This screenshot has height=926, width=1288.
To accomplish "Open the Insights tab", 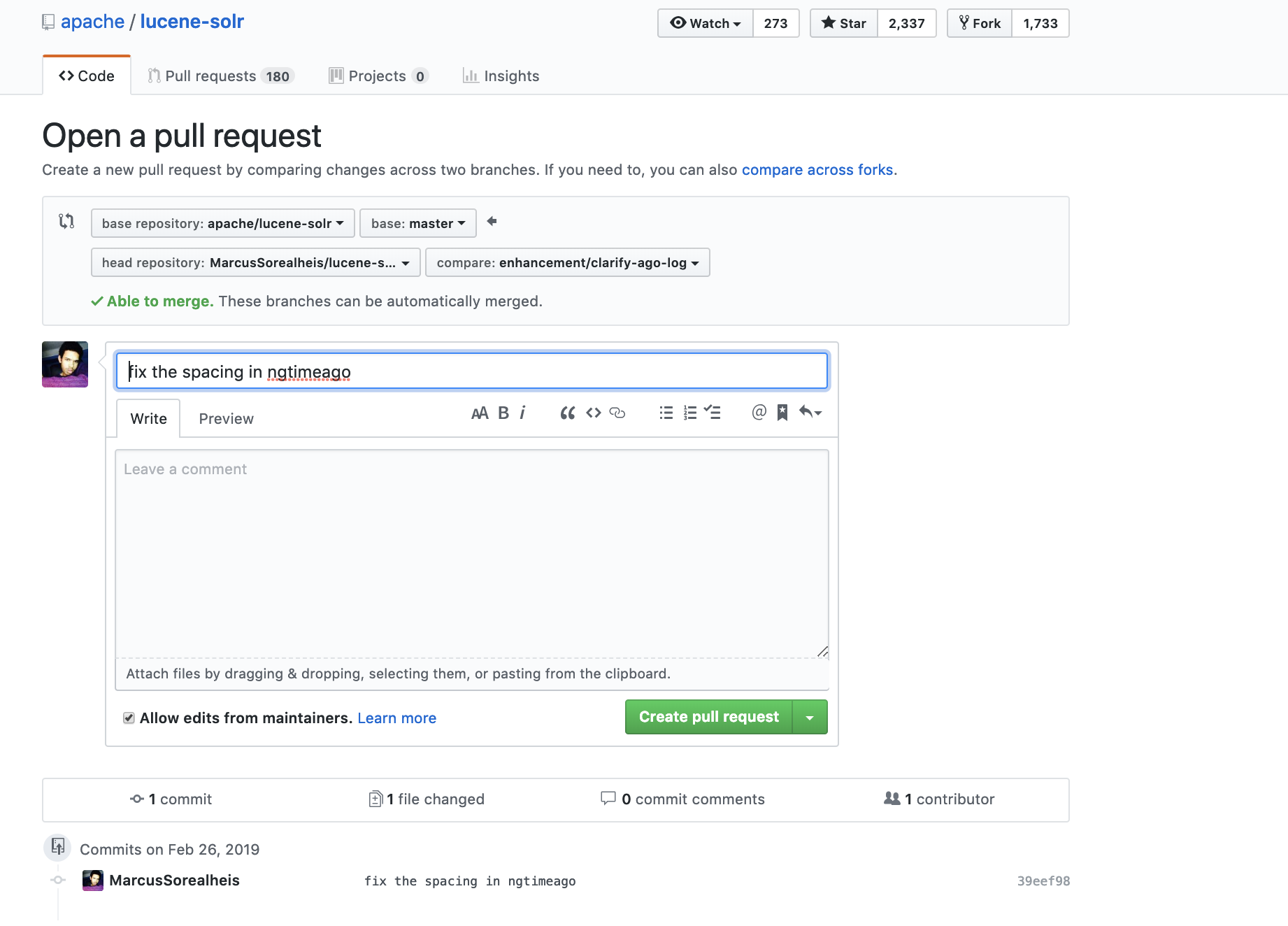I will pyautogui.click(x=501, y=76).
